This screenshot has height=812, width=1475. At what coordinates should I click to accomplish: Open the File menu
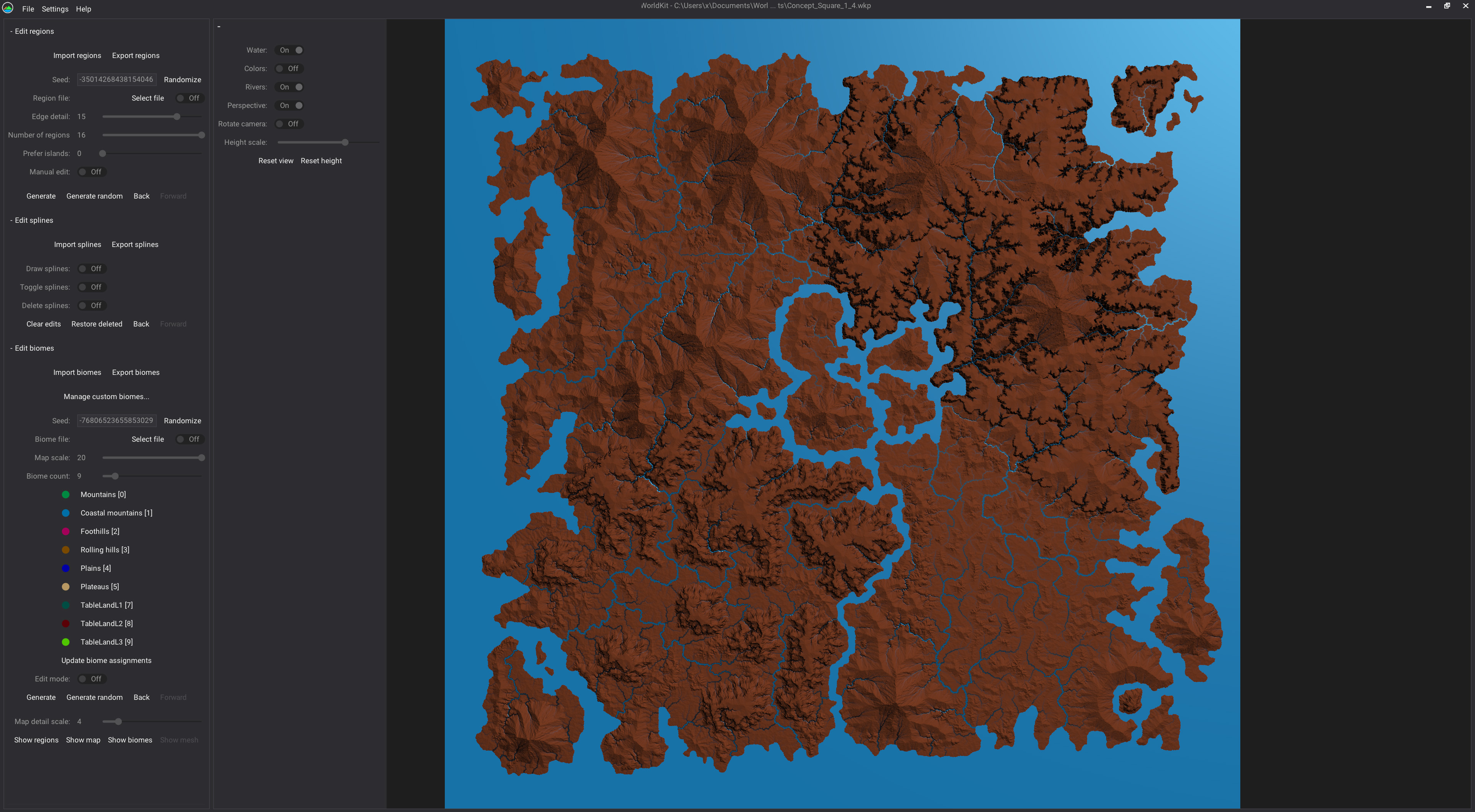click(x=28, y=8)
